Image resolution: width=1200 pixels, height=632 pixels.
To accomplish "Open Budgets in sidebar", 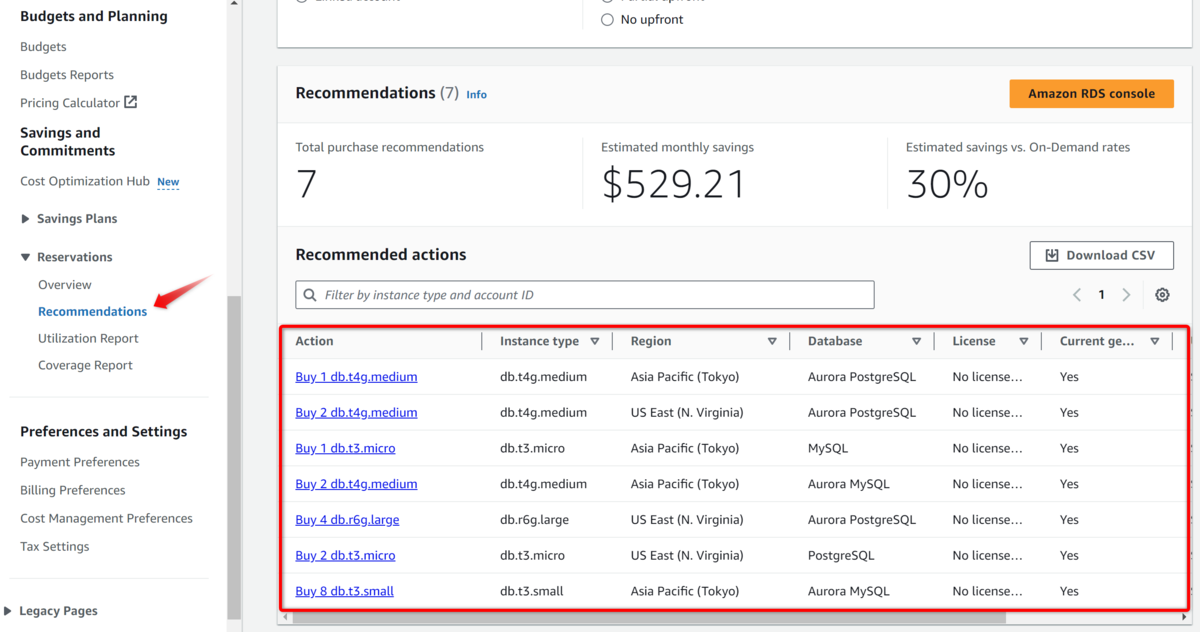I will coord(43,47).
